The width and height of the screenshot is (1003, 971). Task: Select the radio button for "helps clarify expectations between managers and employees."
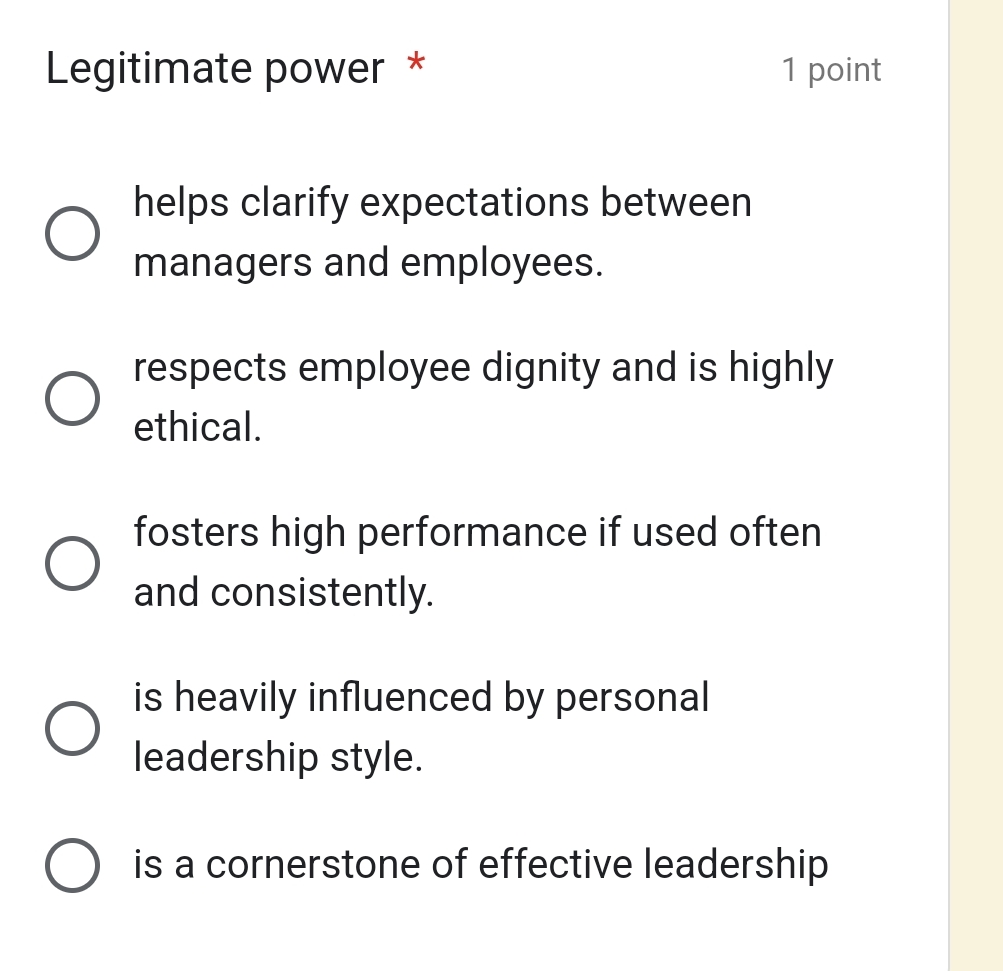pos(71,232)
